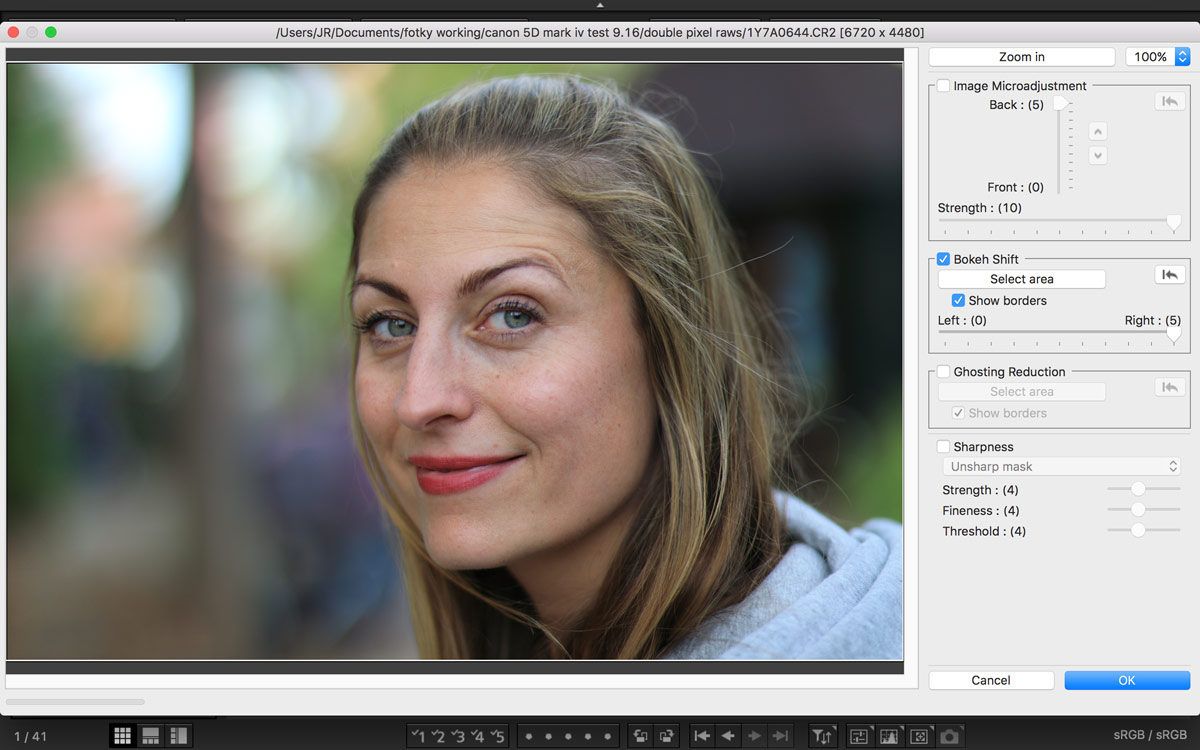Click the Bokeh Shift Left/Right slider handle
This screenshot has height=750, width=1200.
click(1173, 335)
